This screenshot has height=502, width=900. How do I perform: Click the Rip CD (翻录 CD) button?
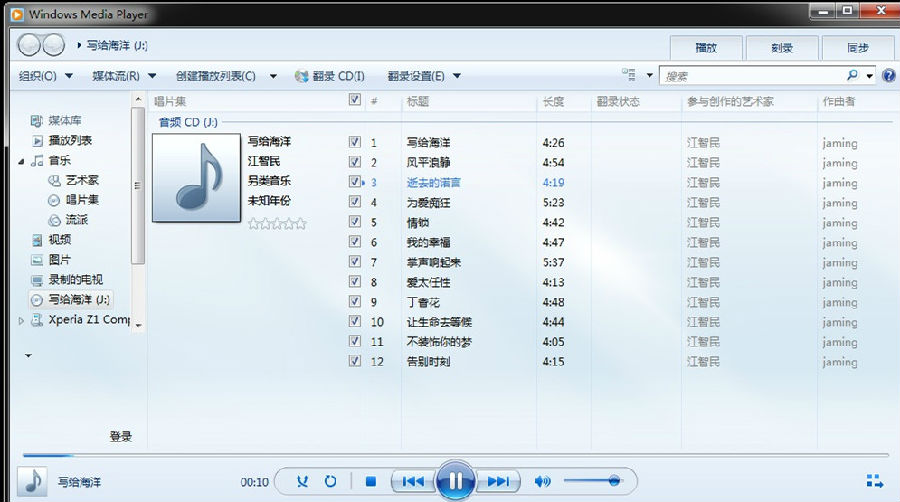(x=330, y=76)
